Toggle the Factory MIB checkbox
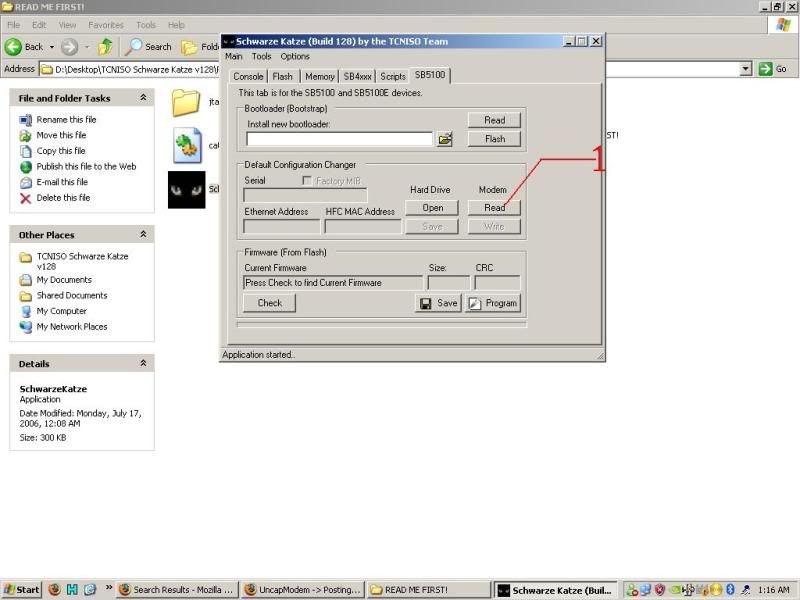Image resolution: width=800 pixels, height=600 pixels. pyautogui.click(x=308, y=181)
